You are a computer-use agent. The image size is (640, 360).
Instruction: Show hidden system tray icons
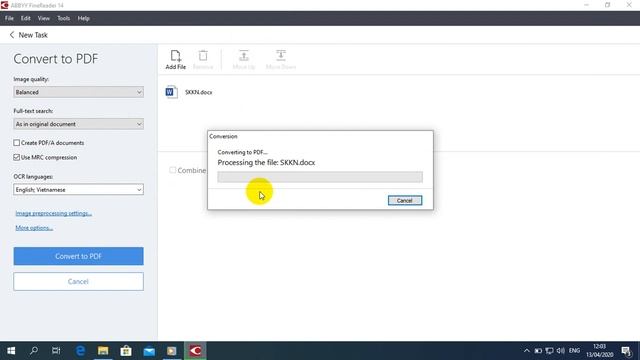click(x=527, y=351)
